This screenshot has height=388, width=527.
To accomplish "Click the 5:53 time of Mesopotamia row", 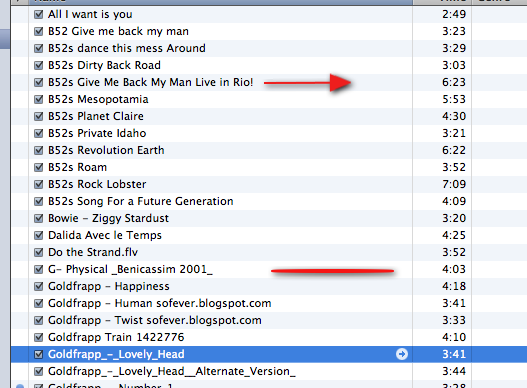I will pyautogui.click(x=454, y=100).
